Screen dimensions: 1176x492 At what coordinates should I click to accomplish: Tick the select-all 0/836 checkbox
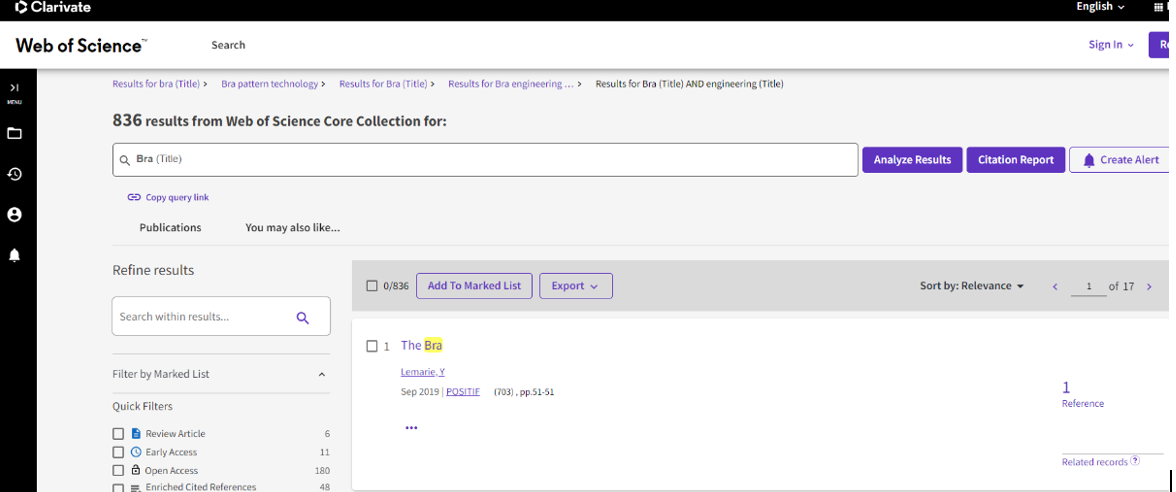coord(372,286)
